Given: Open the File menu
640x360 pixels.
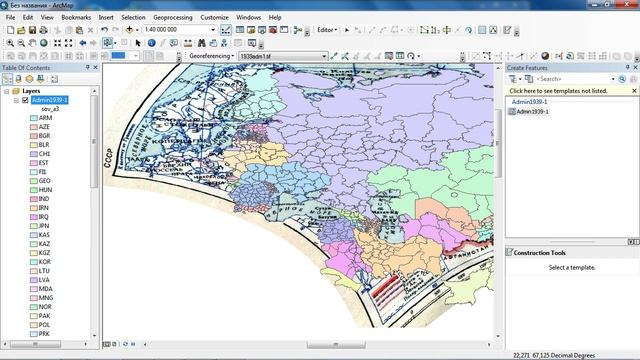Looking at the screenshot, I should [10, 18].
